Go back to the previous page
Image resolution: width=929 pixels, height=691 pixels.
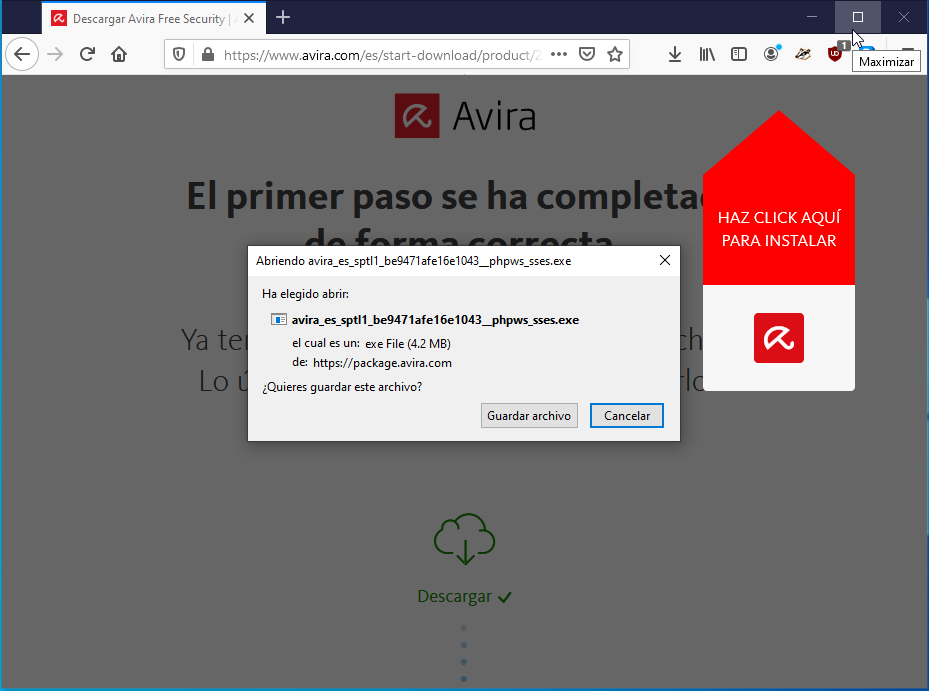tap(22, 55)
